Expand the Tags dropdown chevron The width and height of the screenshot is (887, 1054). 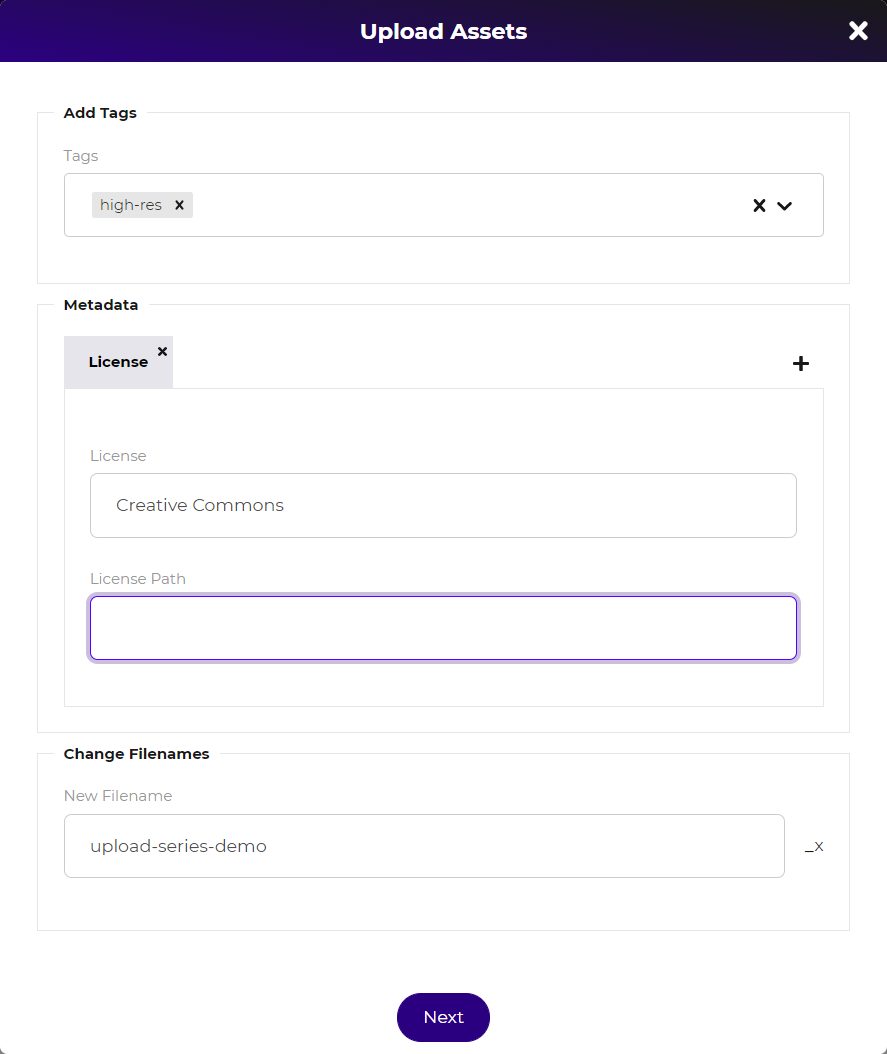point(784,206)
